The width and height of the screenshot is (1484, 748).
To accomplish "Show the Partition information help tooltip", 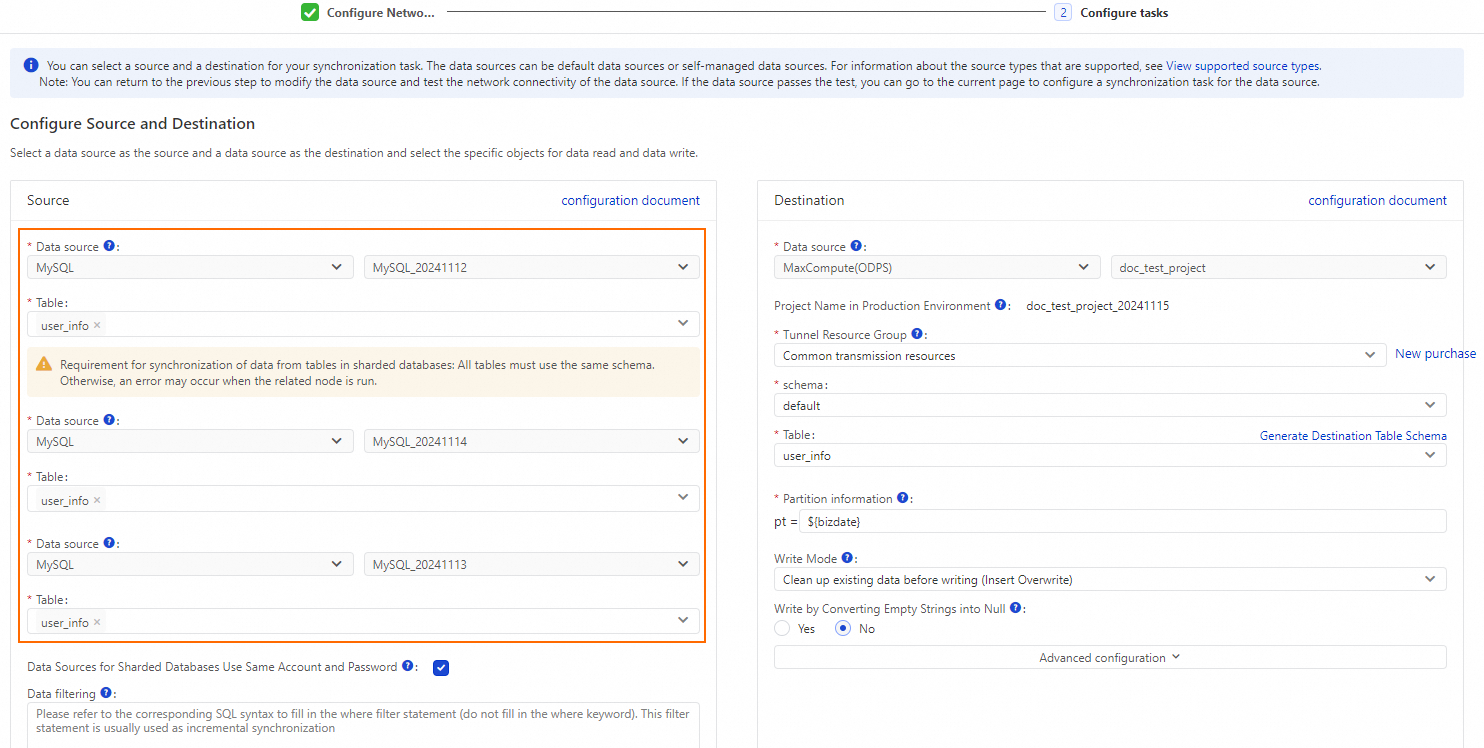I will click(903, 498).
